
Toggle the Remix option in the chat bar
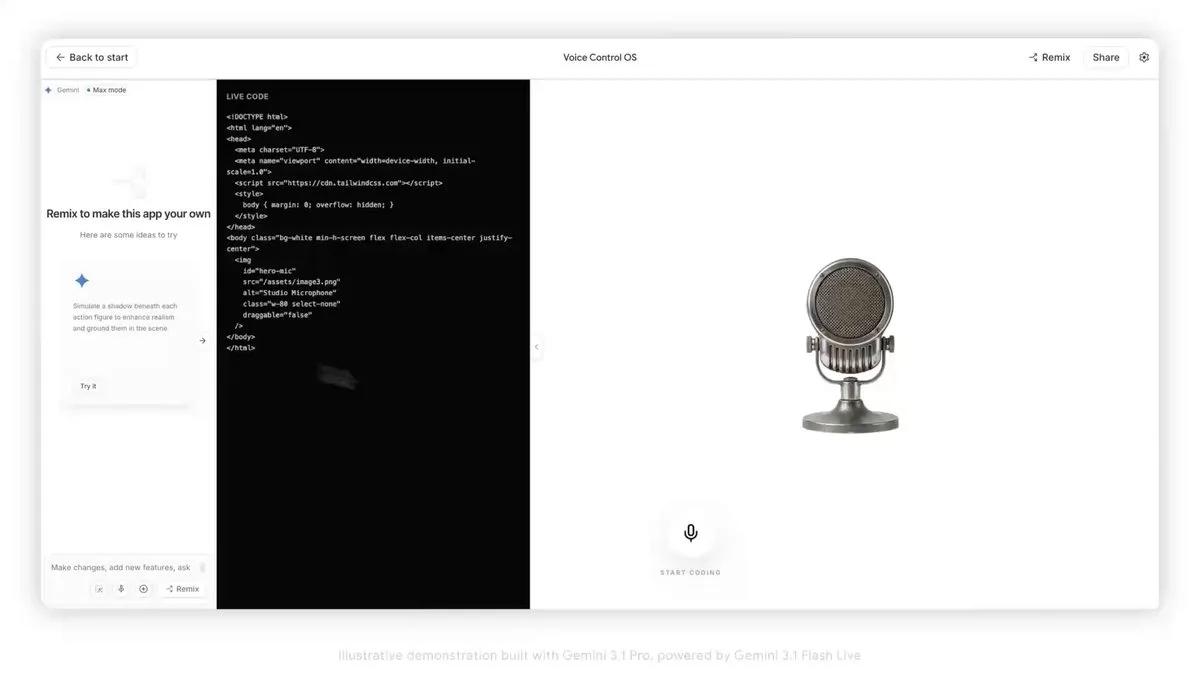pyautogui.click(x=181, y=588)
